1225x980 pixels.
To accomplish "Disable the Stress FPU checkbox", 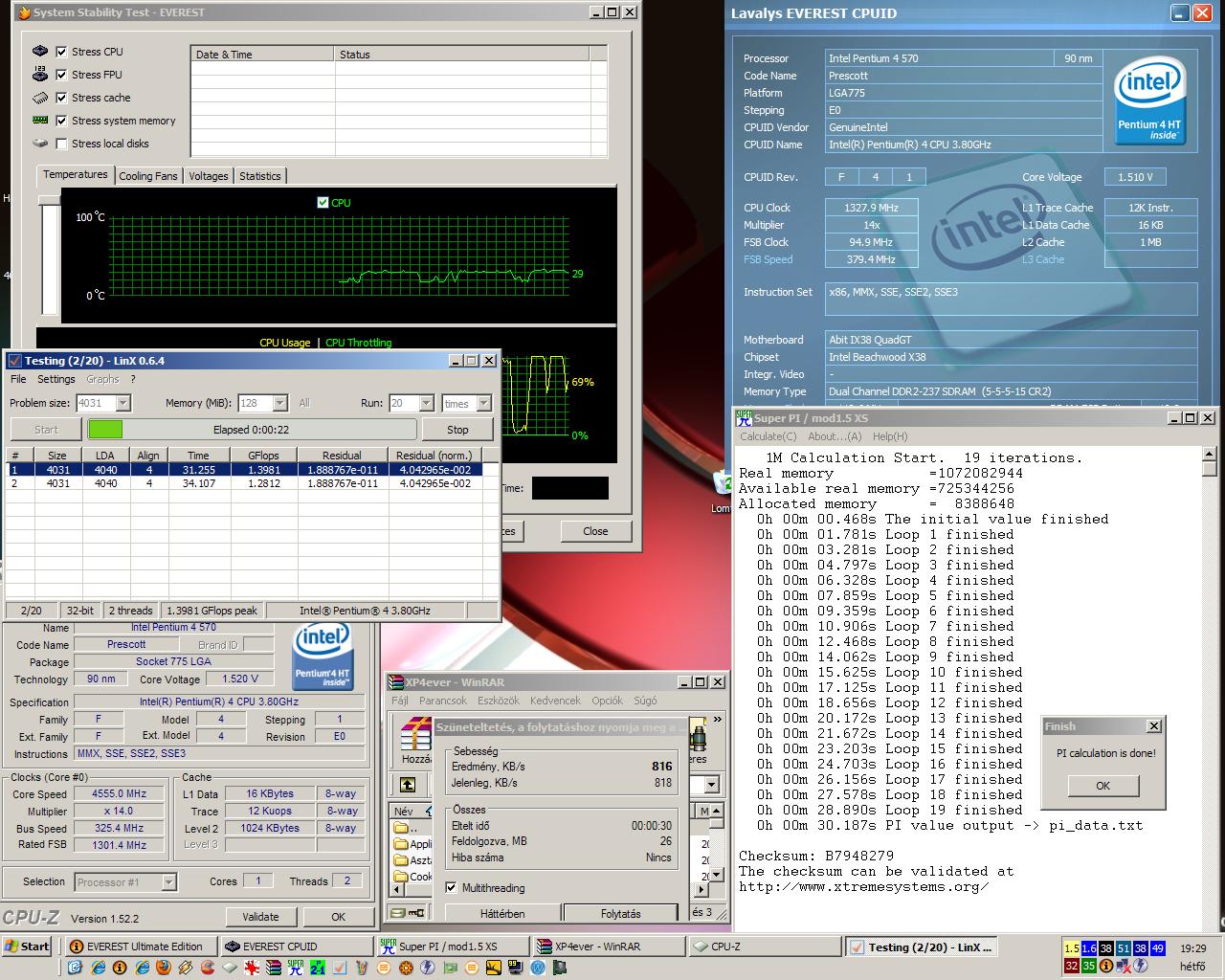I will coord(62,75).
